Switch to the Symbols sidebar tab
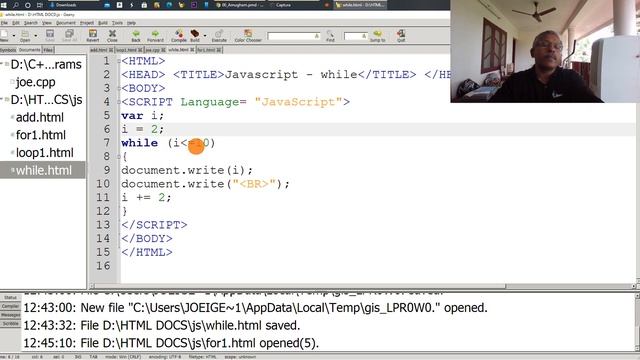Screen dimensions: 640x360 [x=8, y=50]
